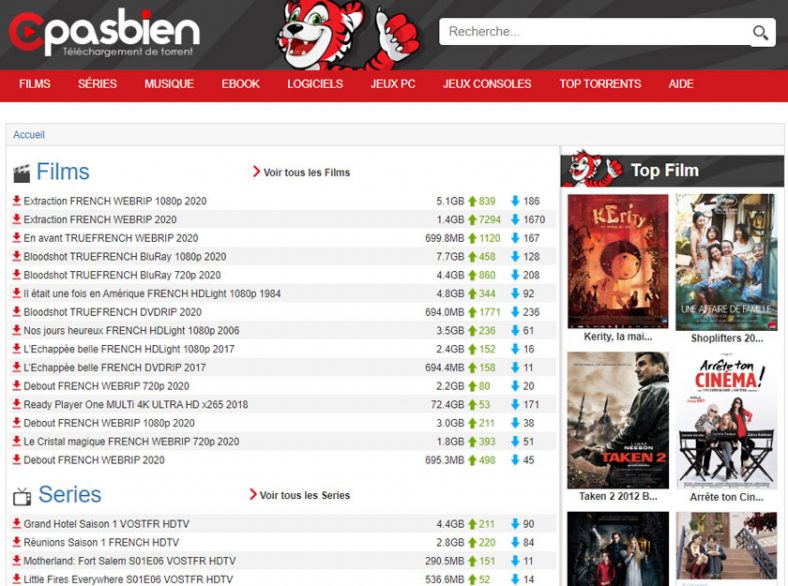Click the Films clapperboard icon
788x586 pixels.
22,173
